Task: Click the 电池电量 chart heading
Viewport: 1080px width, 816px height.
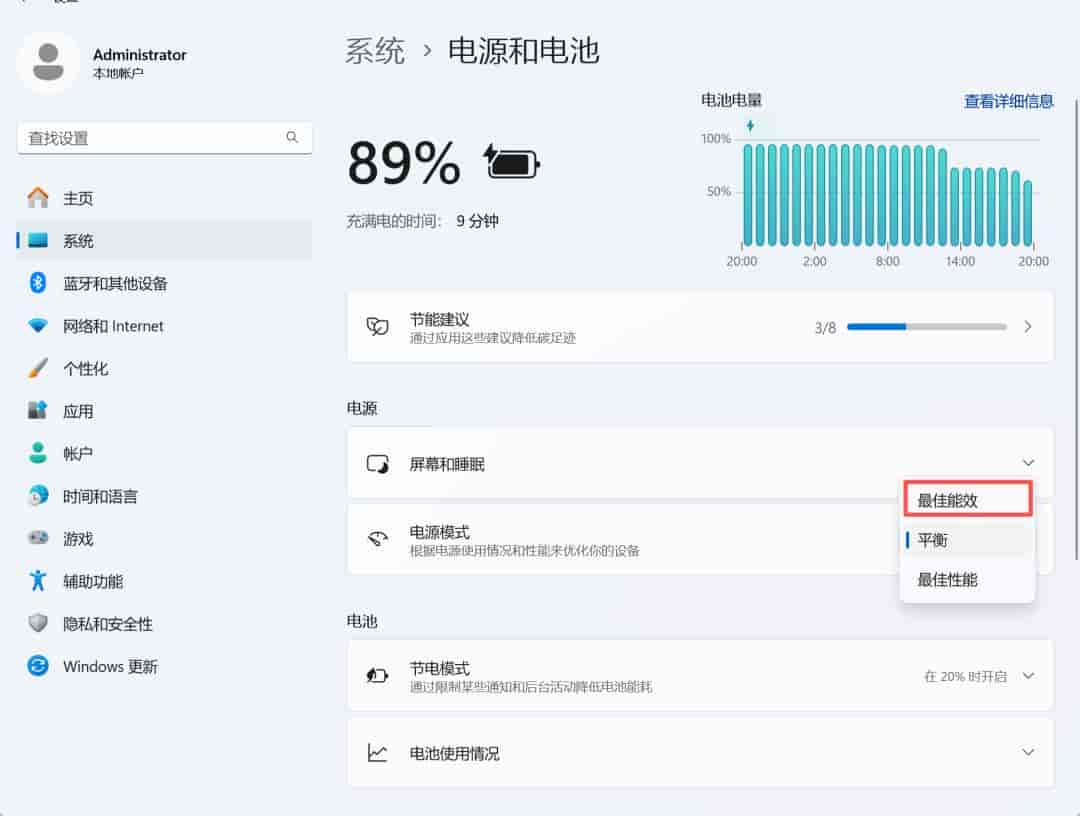Action: pos(731,101)
